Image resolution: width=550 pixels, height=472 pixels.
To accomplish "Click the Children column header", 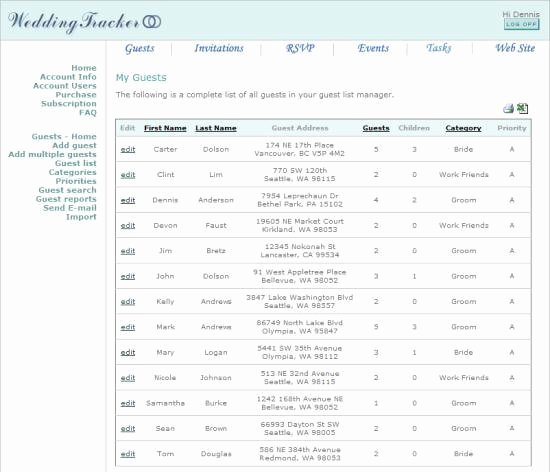I will (x=414, y=128).
